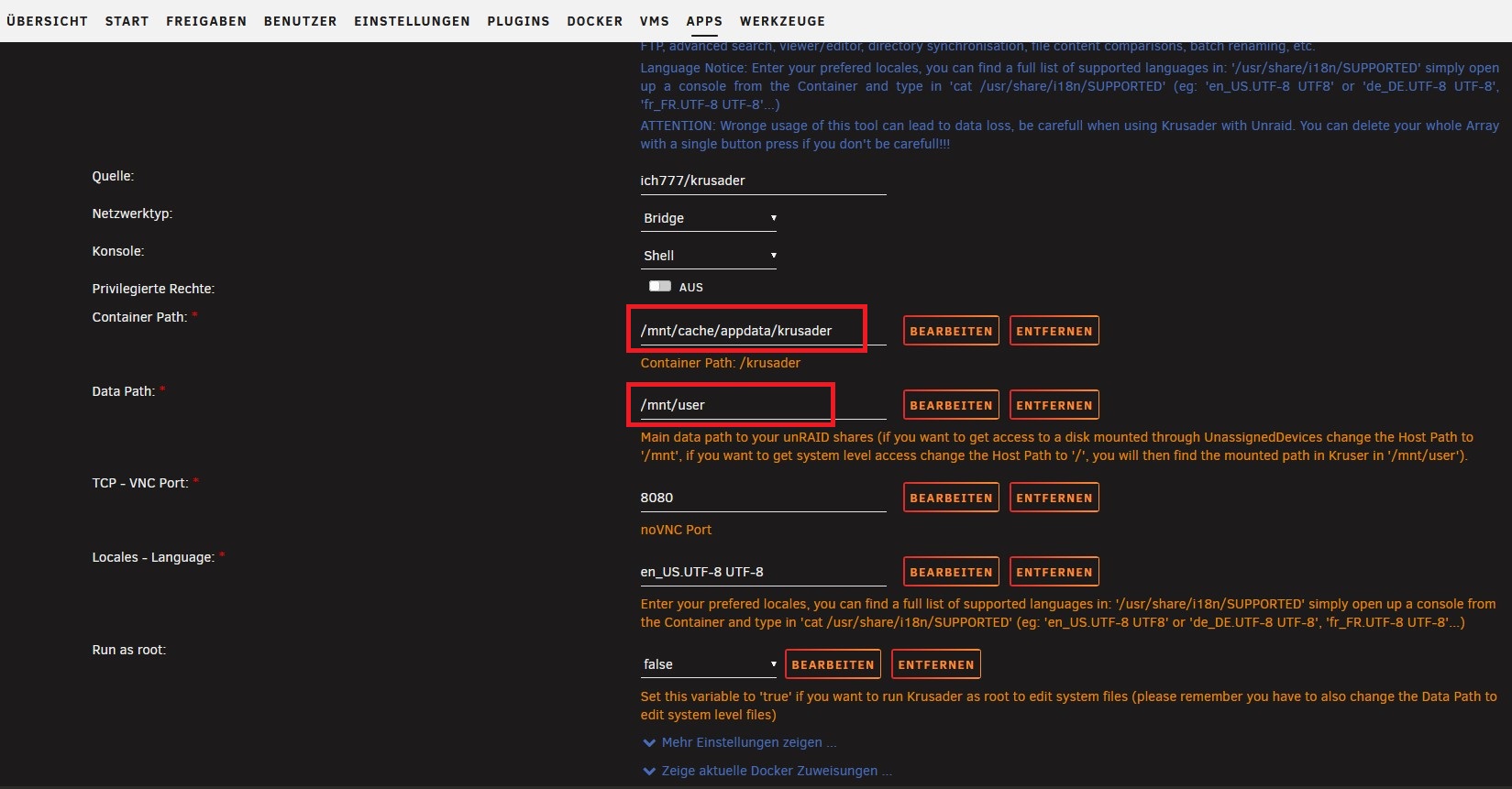Click Entfernen for TCP VNC Port

1054,498
